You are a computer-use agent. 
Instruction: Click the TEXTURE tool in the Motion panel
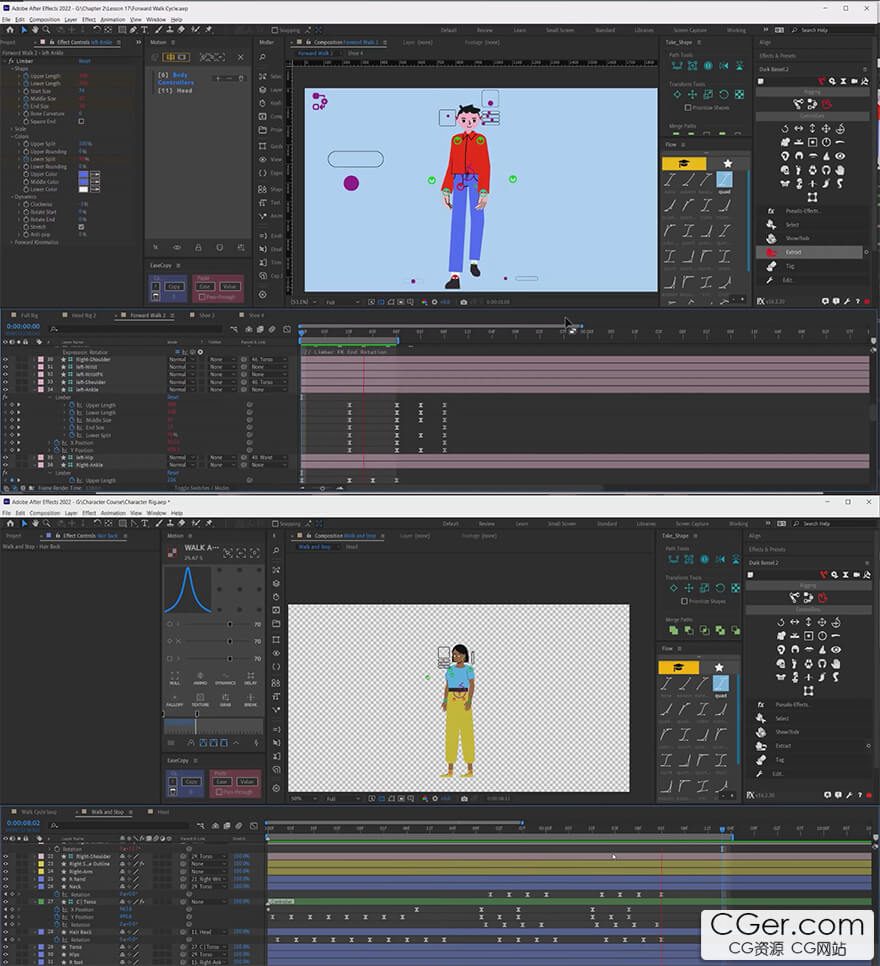pos(200,702)
